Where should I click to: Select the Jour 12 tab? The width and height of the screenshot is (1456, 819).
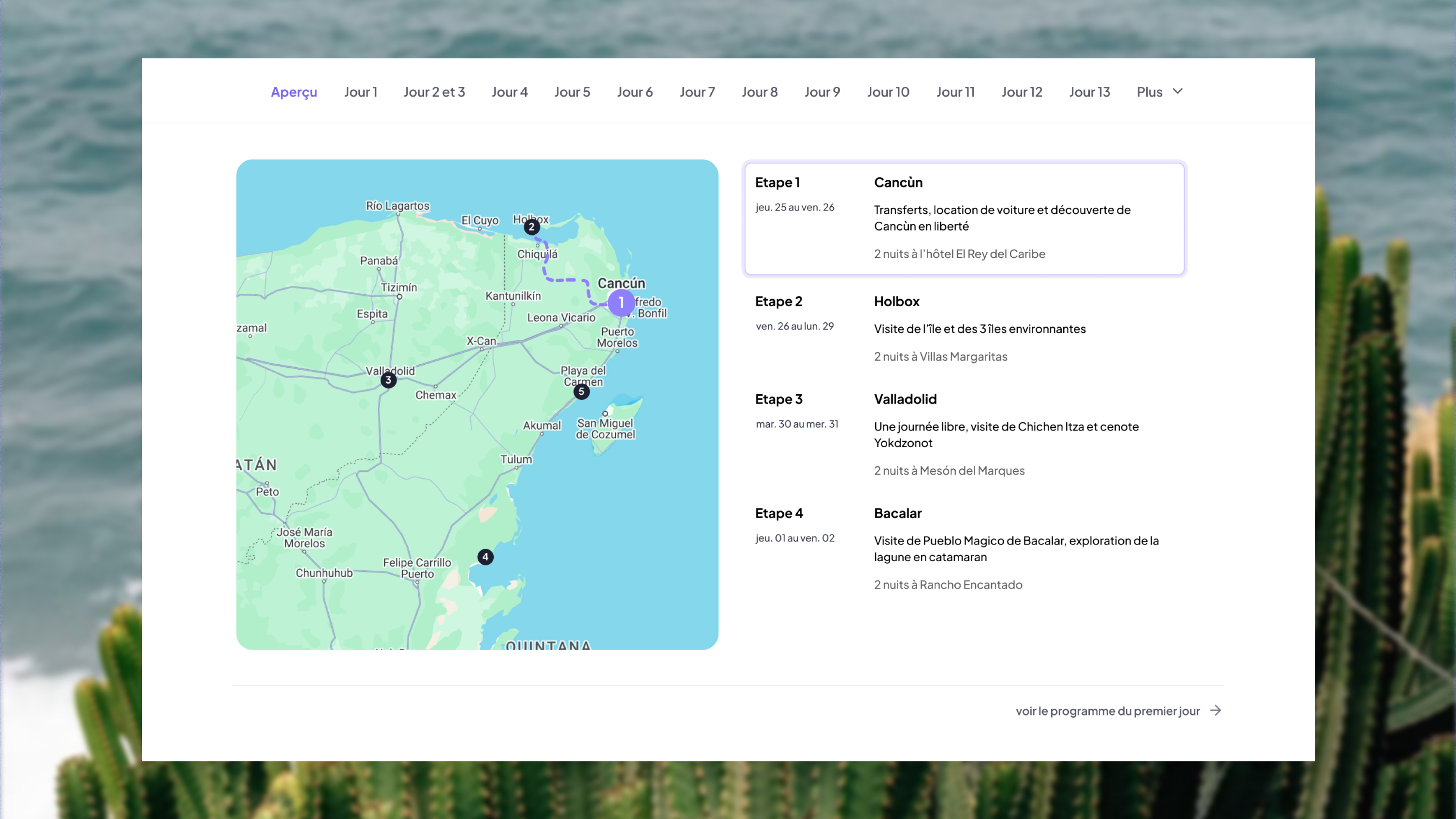point(1022,91)
